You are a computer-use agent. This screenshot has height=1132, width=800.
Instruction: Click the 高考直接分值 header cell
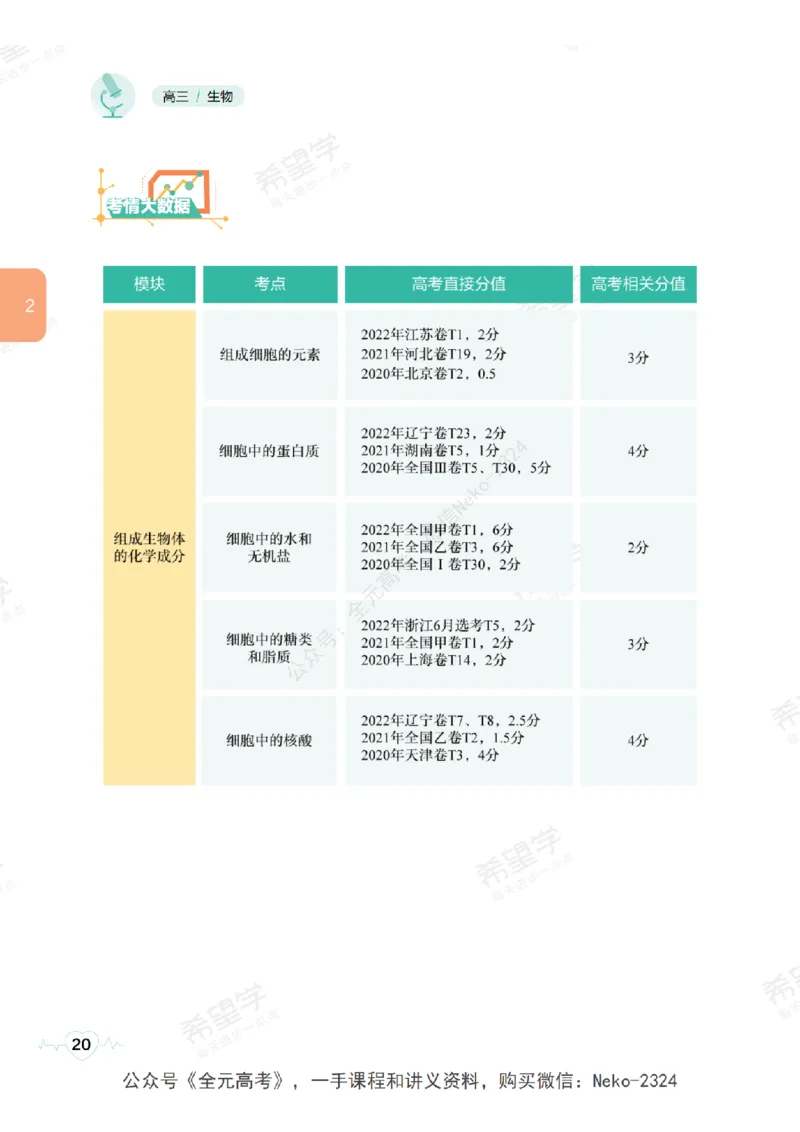pyautogui.click(x=458, y=284)
